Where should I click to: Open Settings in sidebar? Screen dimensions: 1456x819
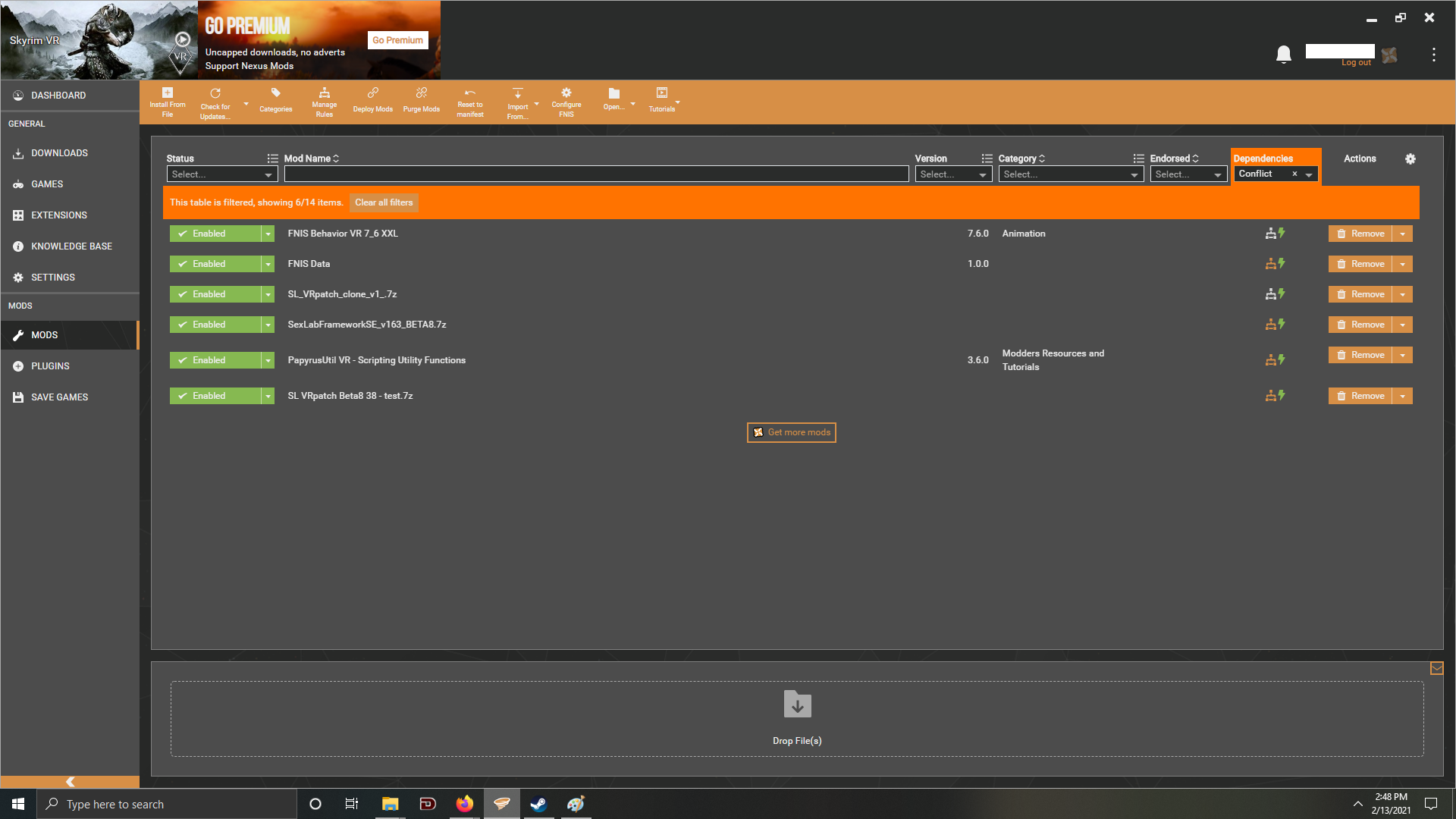point(70,278)
